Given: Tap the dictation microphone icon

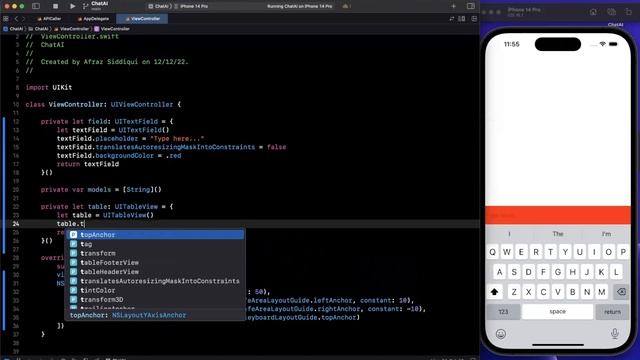Looking at the screenshot, I should coord(615,334).
